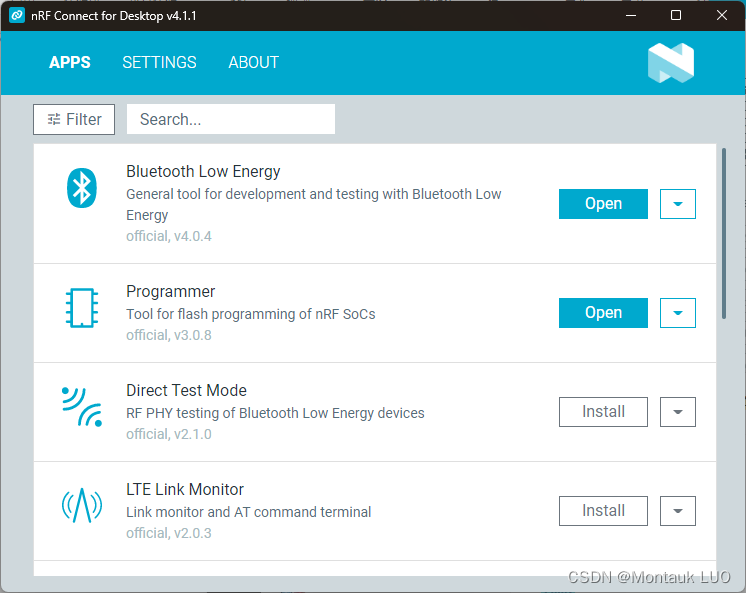Click "Tool for flash programming of nRF SoCs"
The image size is (746, 593).
click(251, 314)
